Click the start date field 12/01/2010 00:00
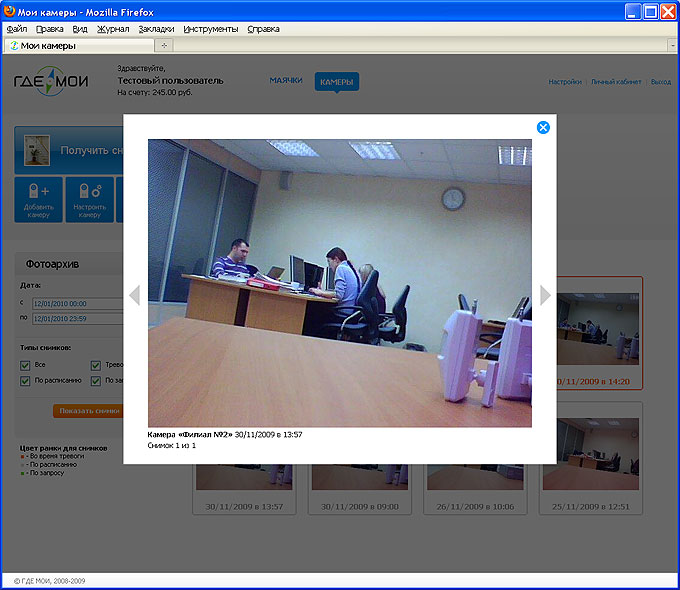The image size is (680, 590). [x=78, y=304]
